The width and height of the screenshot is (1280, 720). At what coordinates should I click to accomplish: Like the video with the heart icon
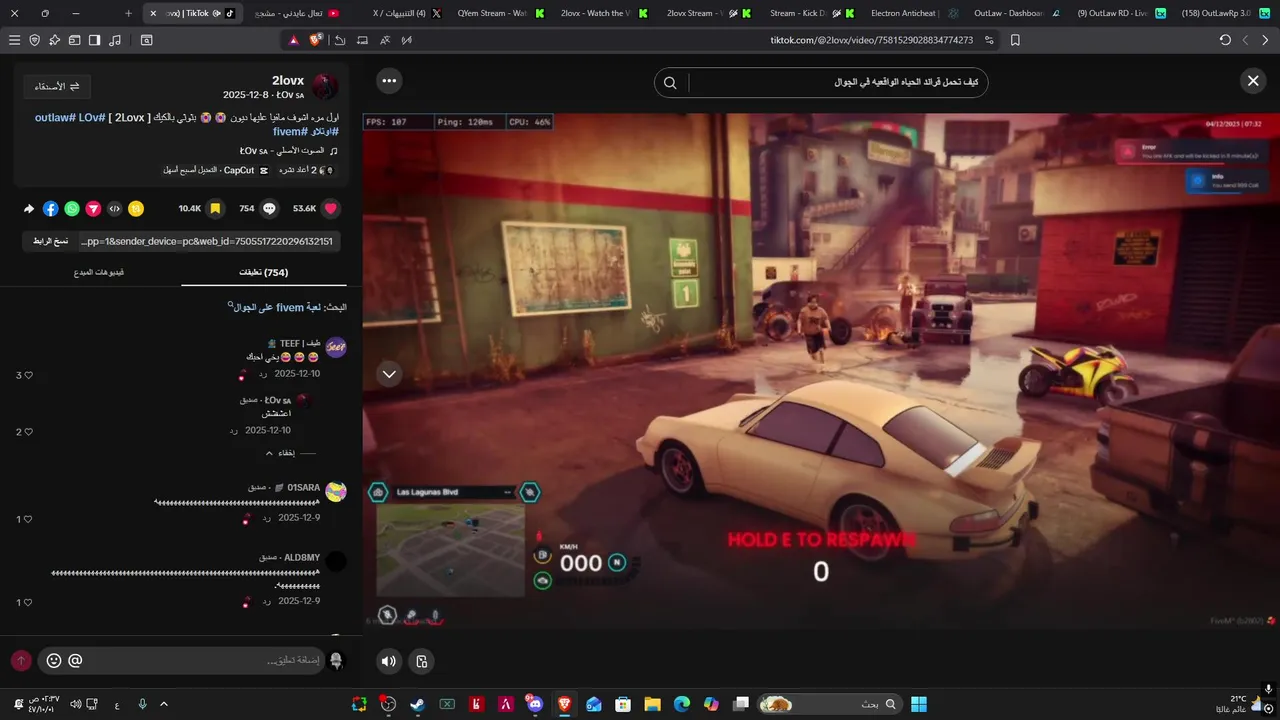point(331,208)
